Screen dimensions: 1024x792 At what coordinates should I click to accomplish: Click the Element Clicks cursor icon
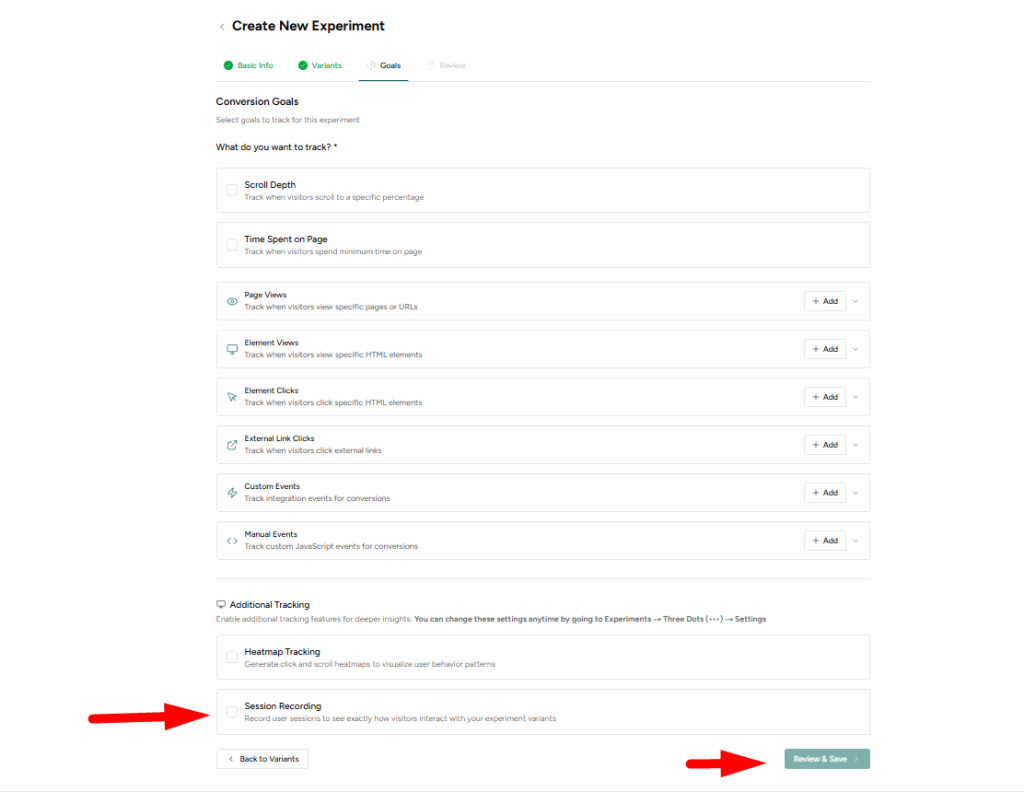(230, 396)
